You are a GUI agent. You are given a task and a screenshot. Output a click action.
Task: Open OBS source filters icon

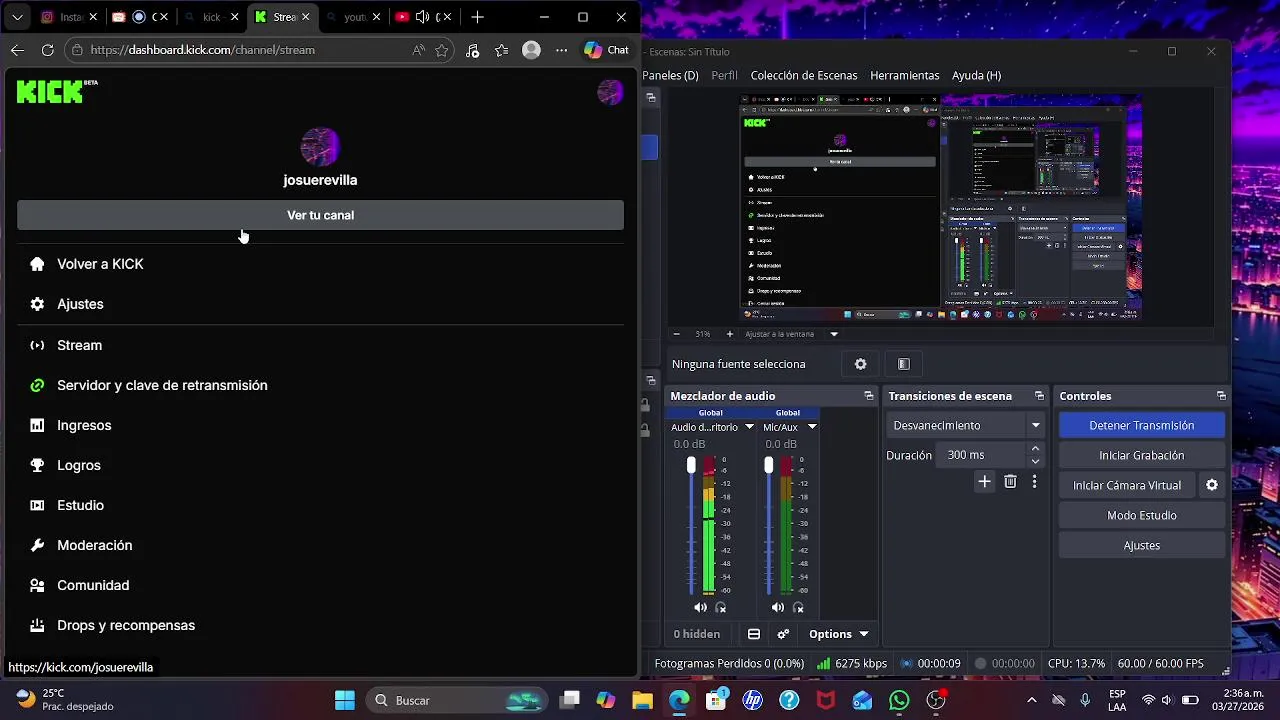click(x=903, y=364)
